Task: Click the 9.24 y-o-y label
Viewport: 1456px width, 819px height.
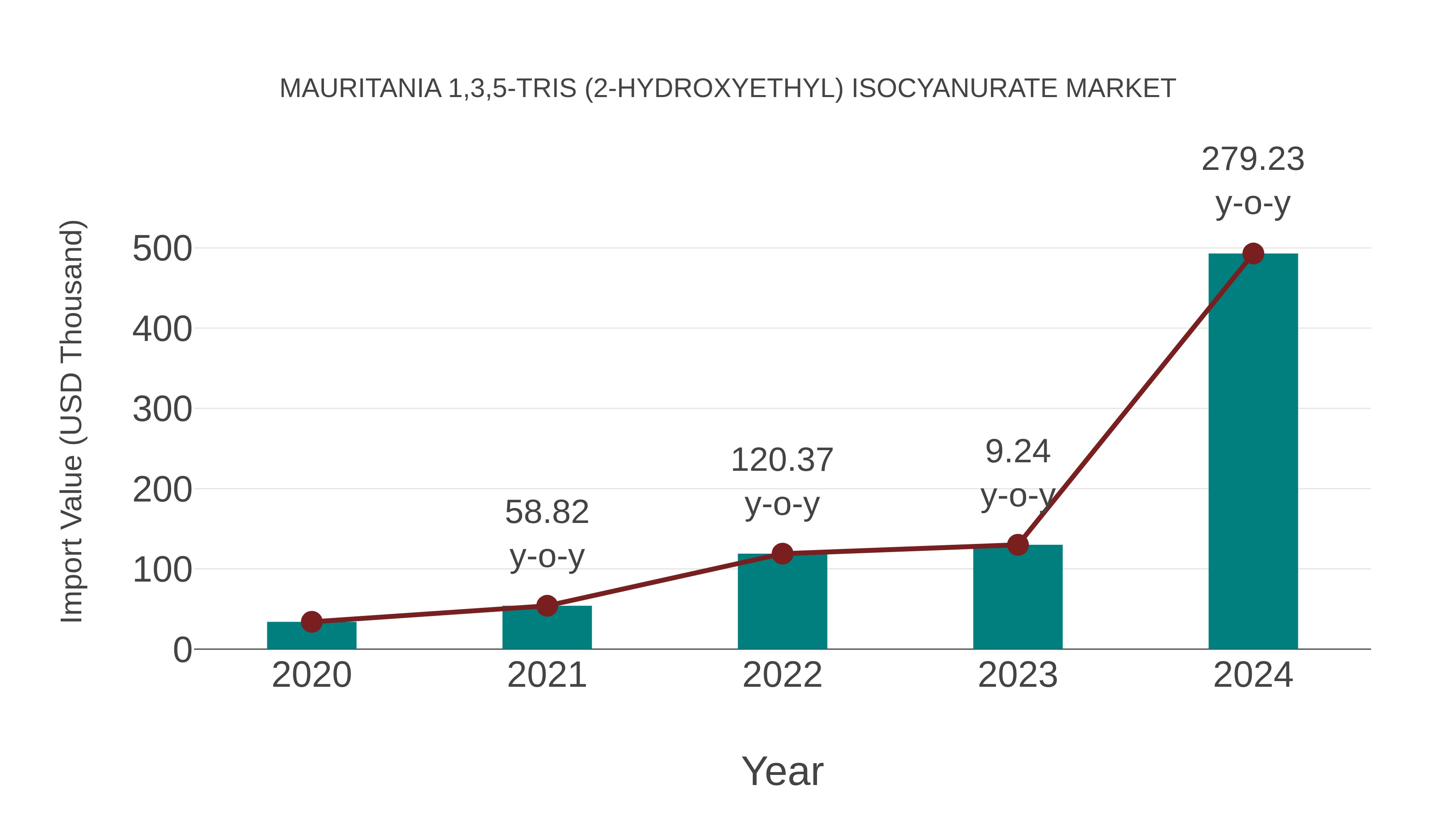Action: coord(1018,474)
